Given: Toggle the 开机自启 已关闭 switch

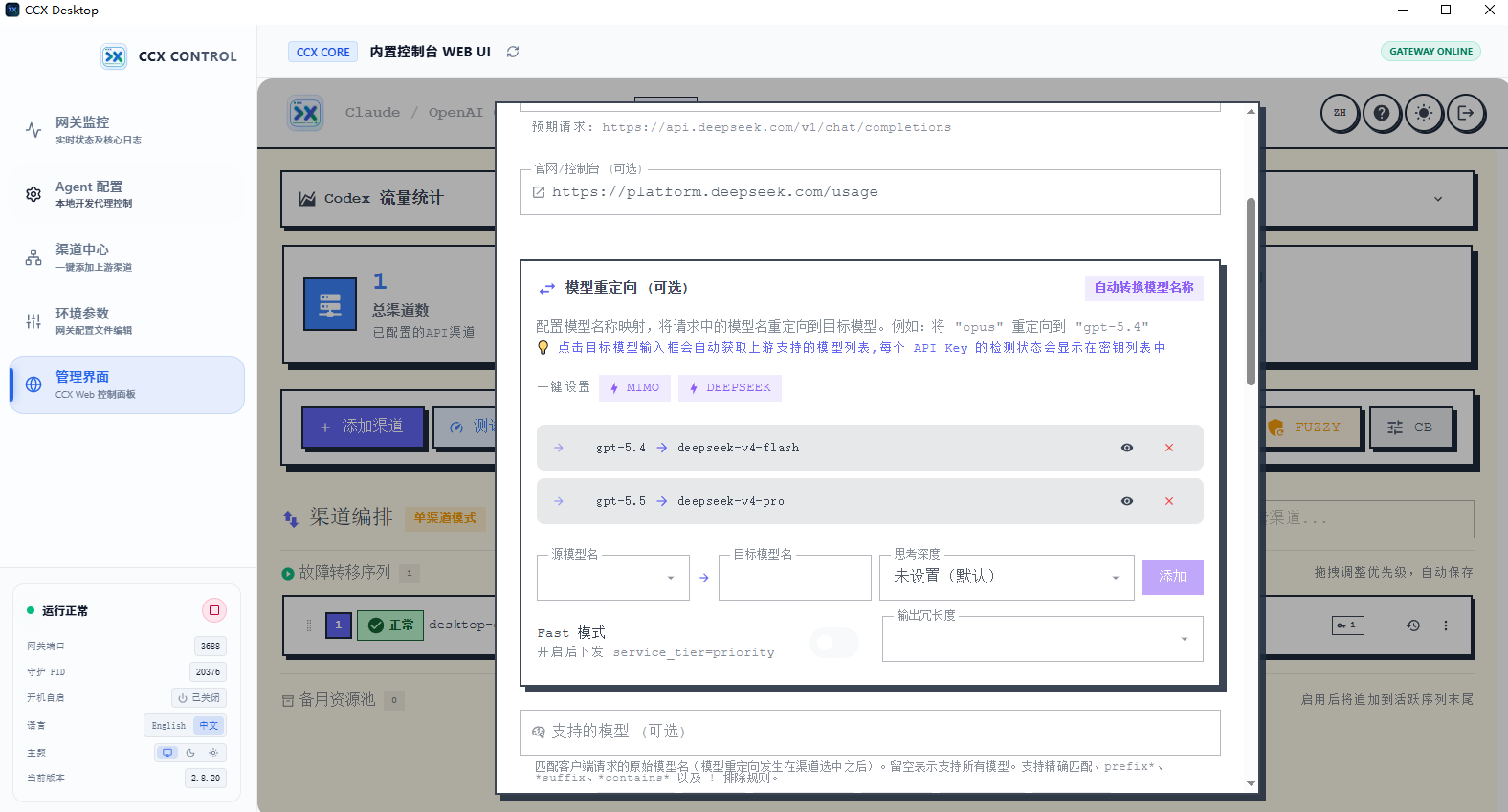Looking at the screenshot, I should pyautogui.click(x=199, y=698).
